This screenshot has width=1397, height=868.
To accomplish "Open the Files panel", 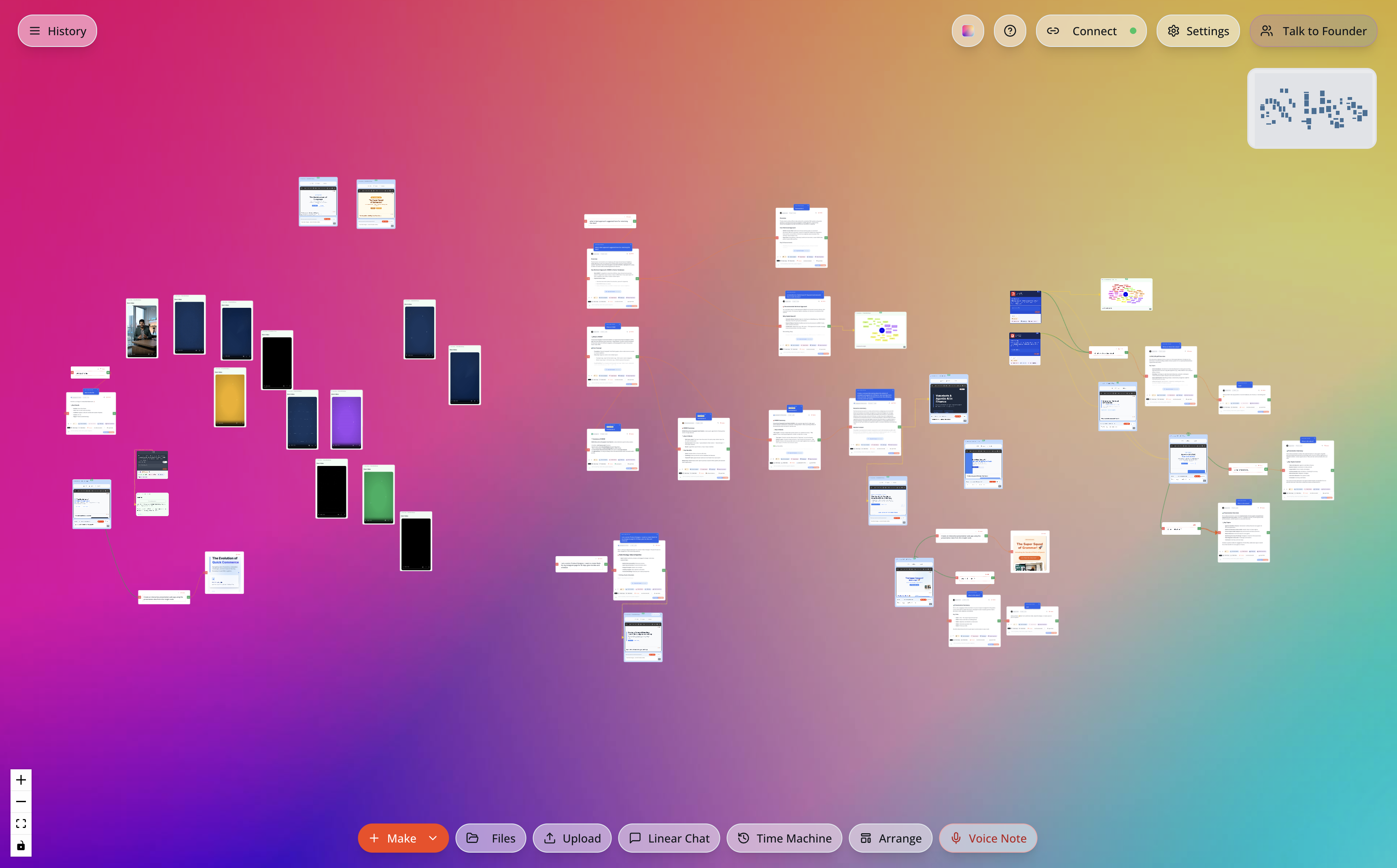I will (x=490, y=838).
